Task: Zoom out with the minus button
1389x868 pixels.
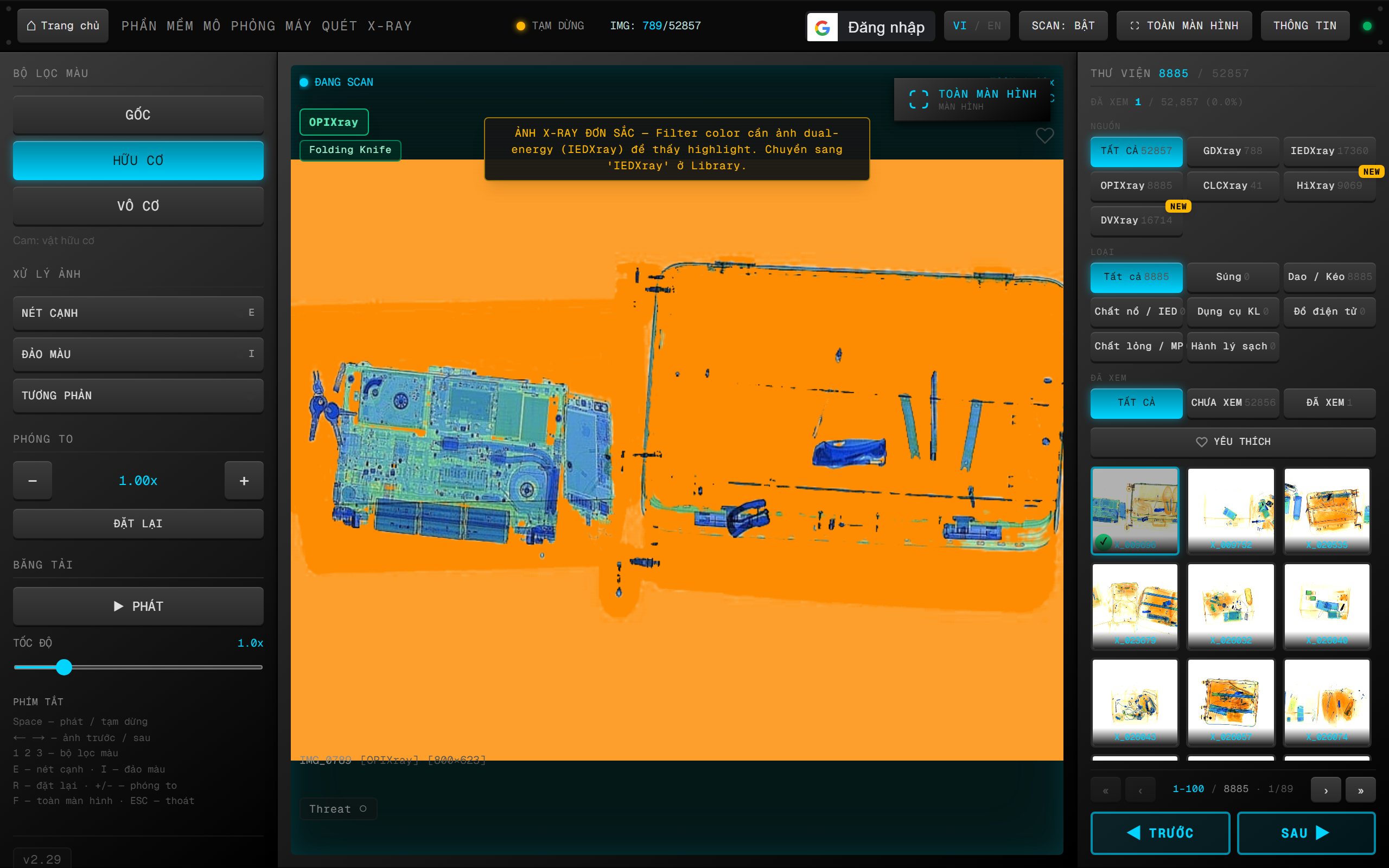Action: pos(33,481)
